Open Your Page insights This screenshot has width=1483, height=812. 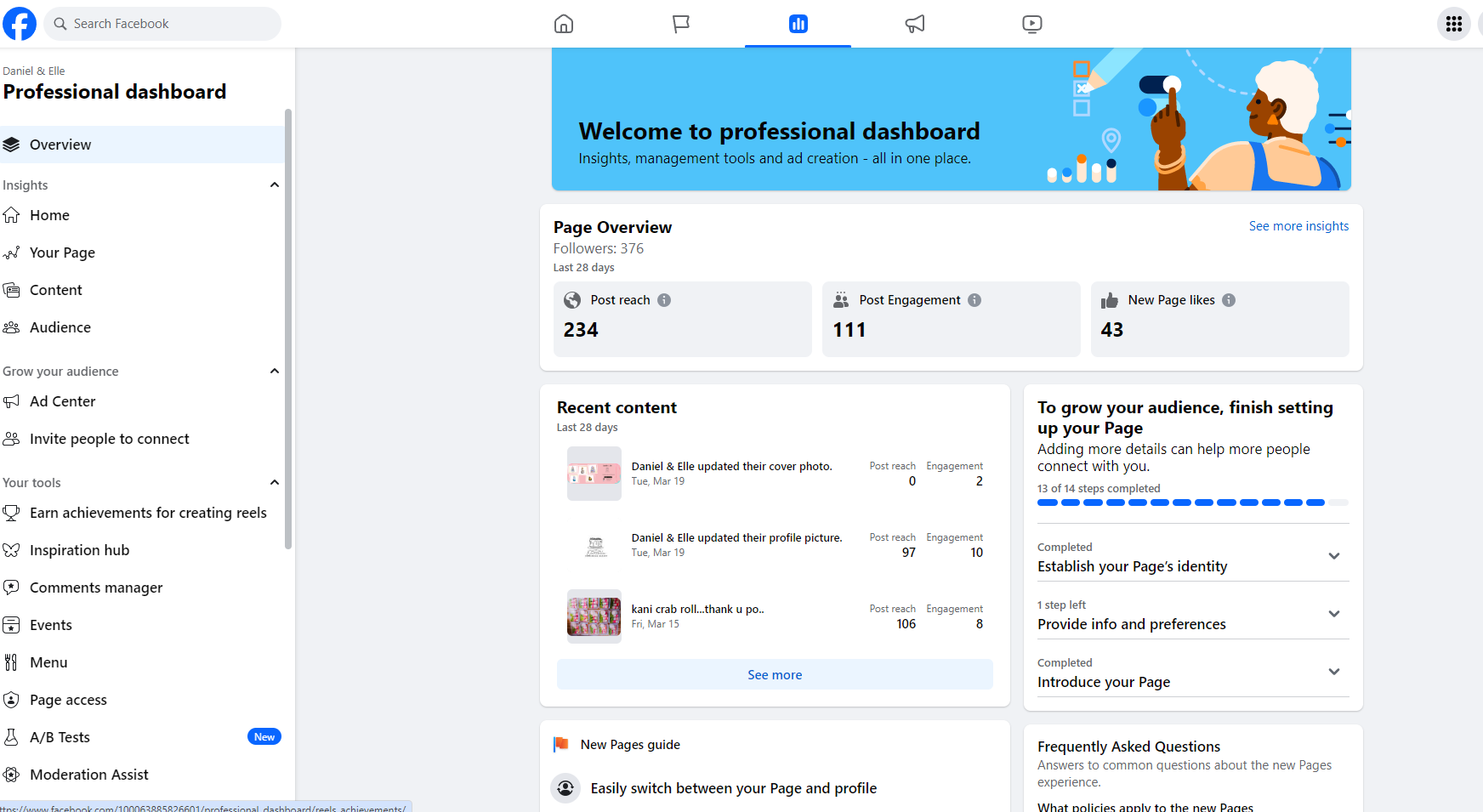pyautogui.click(x=142, y=253)
